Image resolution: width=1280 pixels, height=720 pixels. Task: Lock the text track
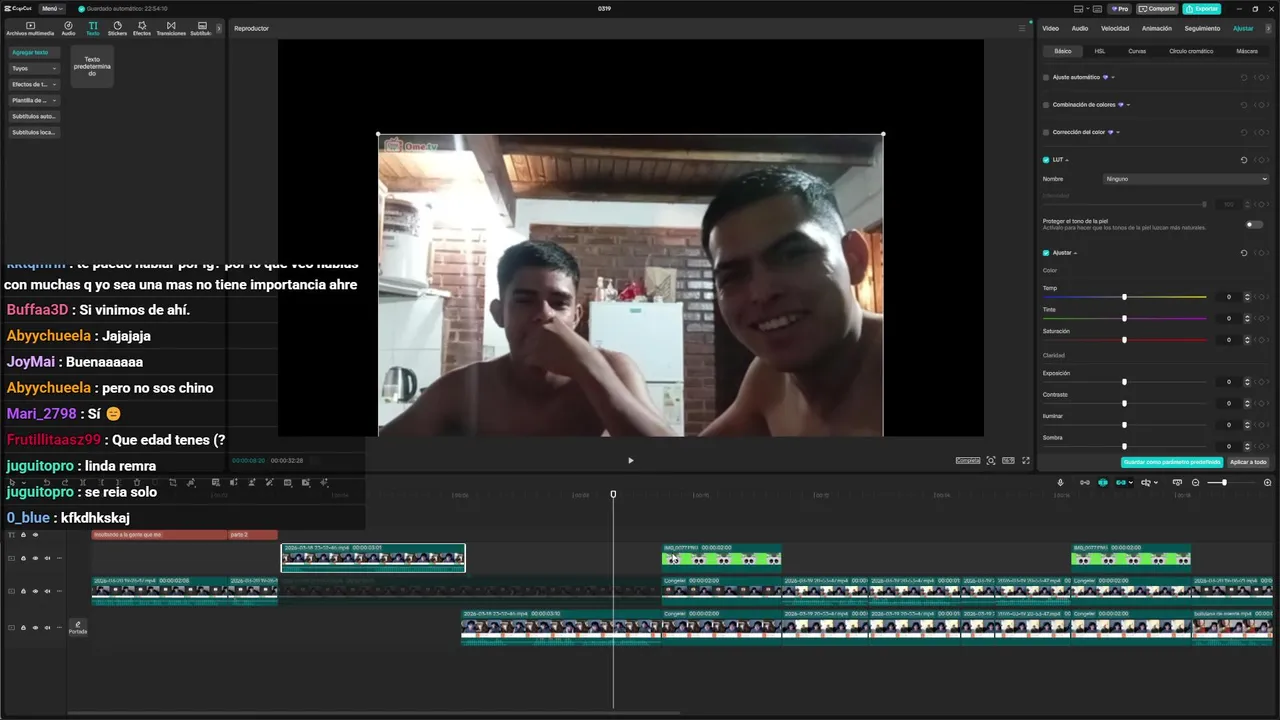pos(23,535)
